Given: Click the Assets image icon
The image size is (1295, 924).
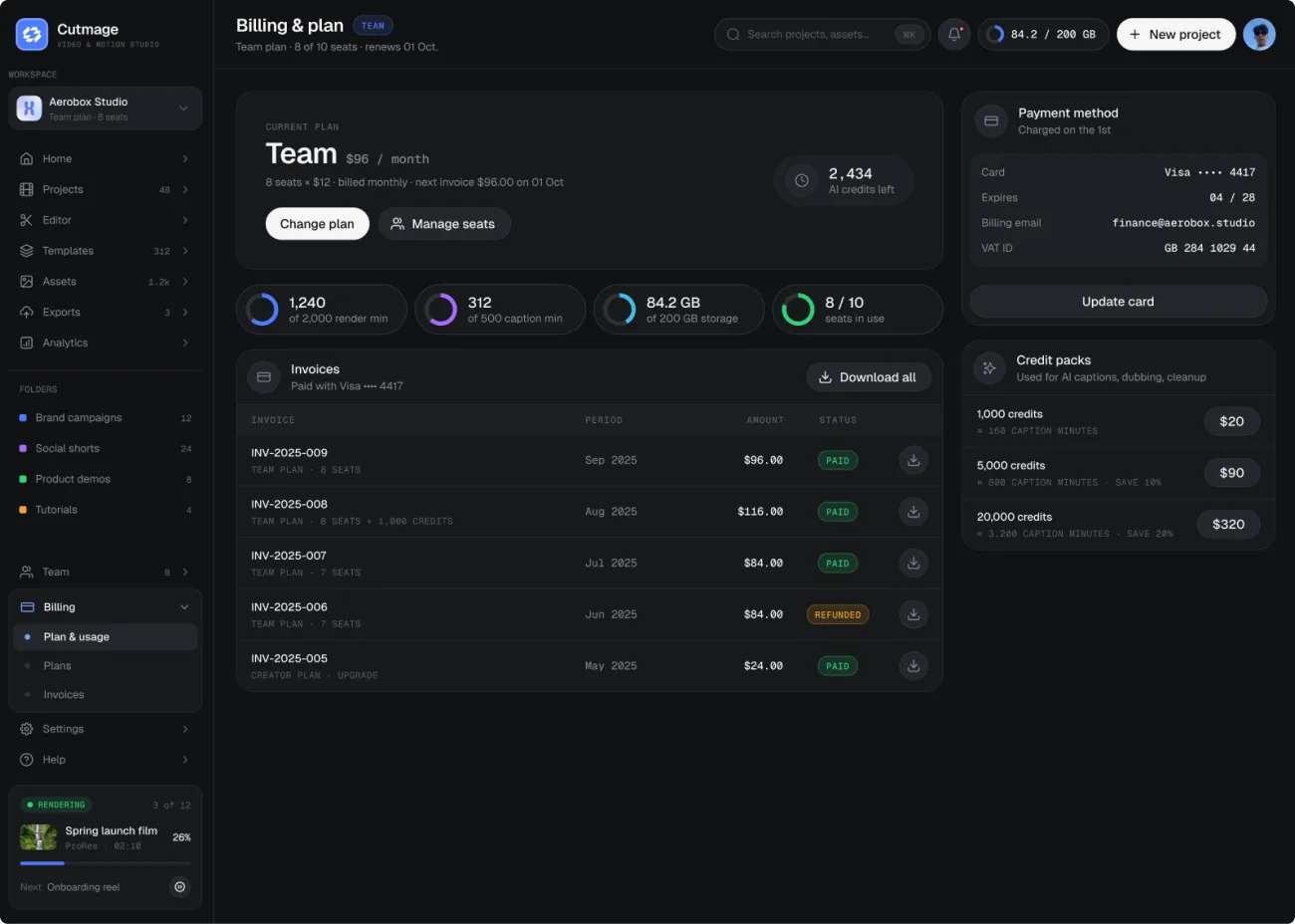Looking at the screenshot, I should point(27,282).
